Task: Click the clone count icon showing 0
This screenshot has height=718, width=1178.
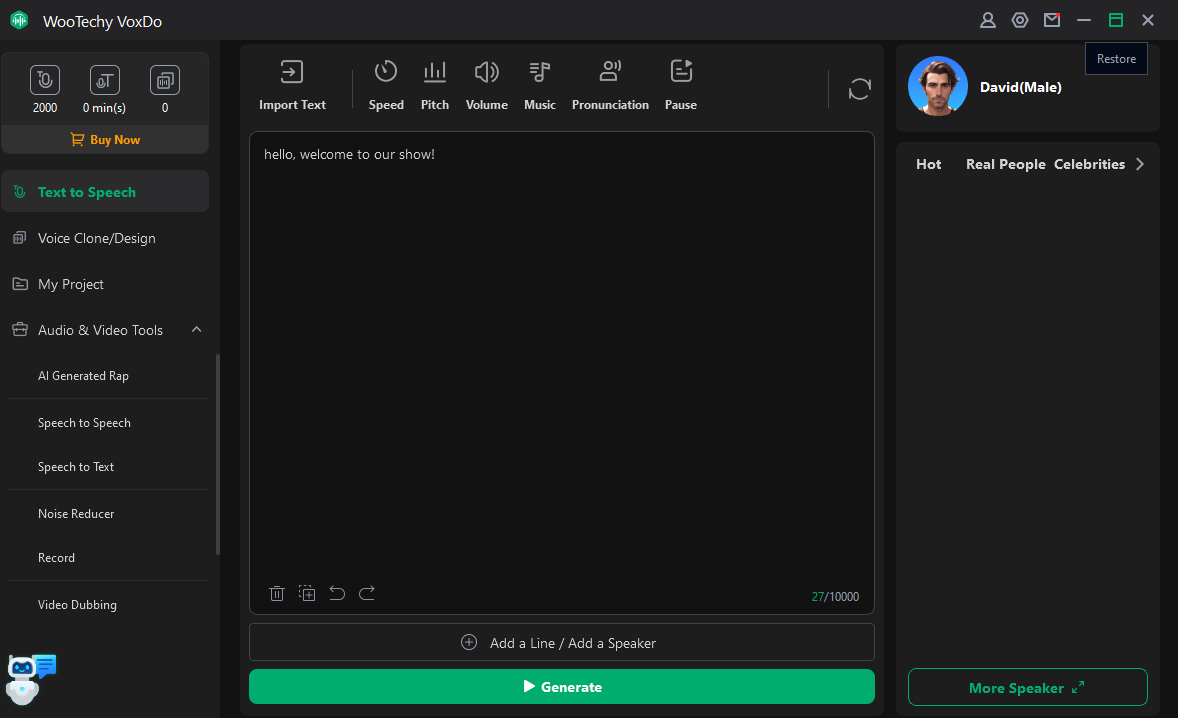Action: pos(165,80)
